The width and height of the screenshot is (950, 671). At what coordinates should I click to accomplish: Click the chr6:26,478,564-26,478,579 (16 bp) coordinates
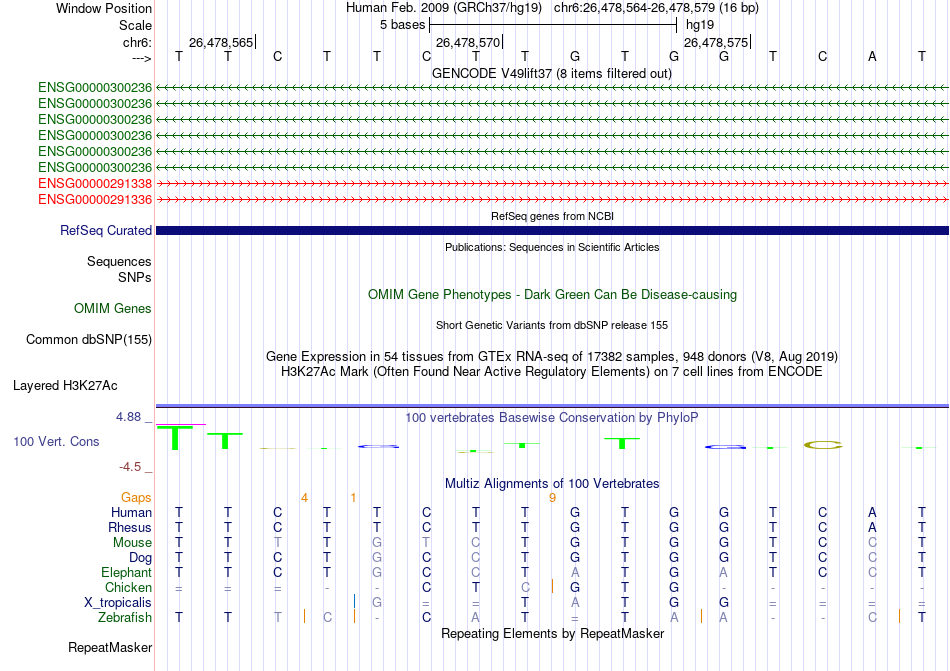click(656, 8)
